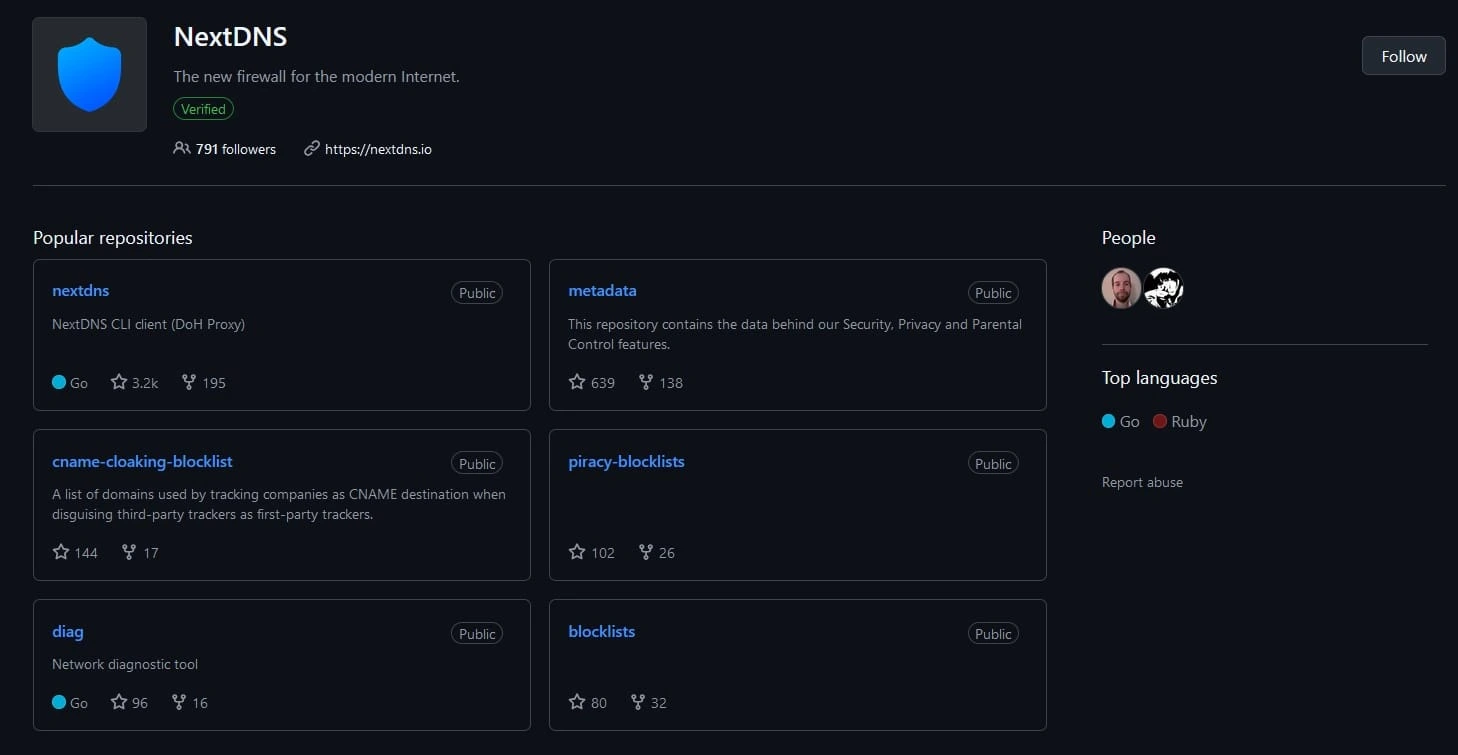Filter by Go in Top languages
Viewport: 1458px width, 755px height.
(x=1120, y=421)
